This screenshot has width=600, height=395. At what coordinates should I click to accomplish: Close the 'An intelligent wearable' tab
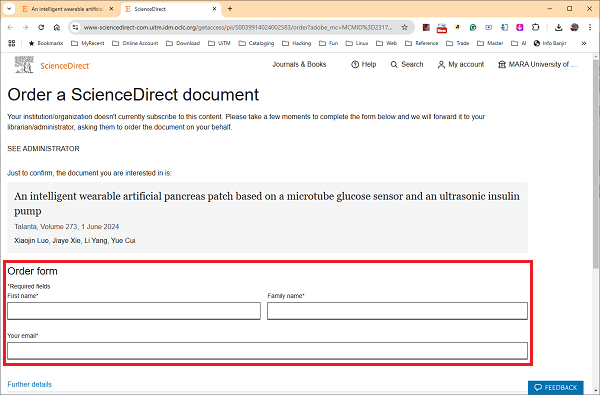tap(111, 9)
